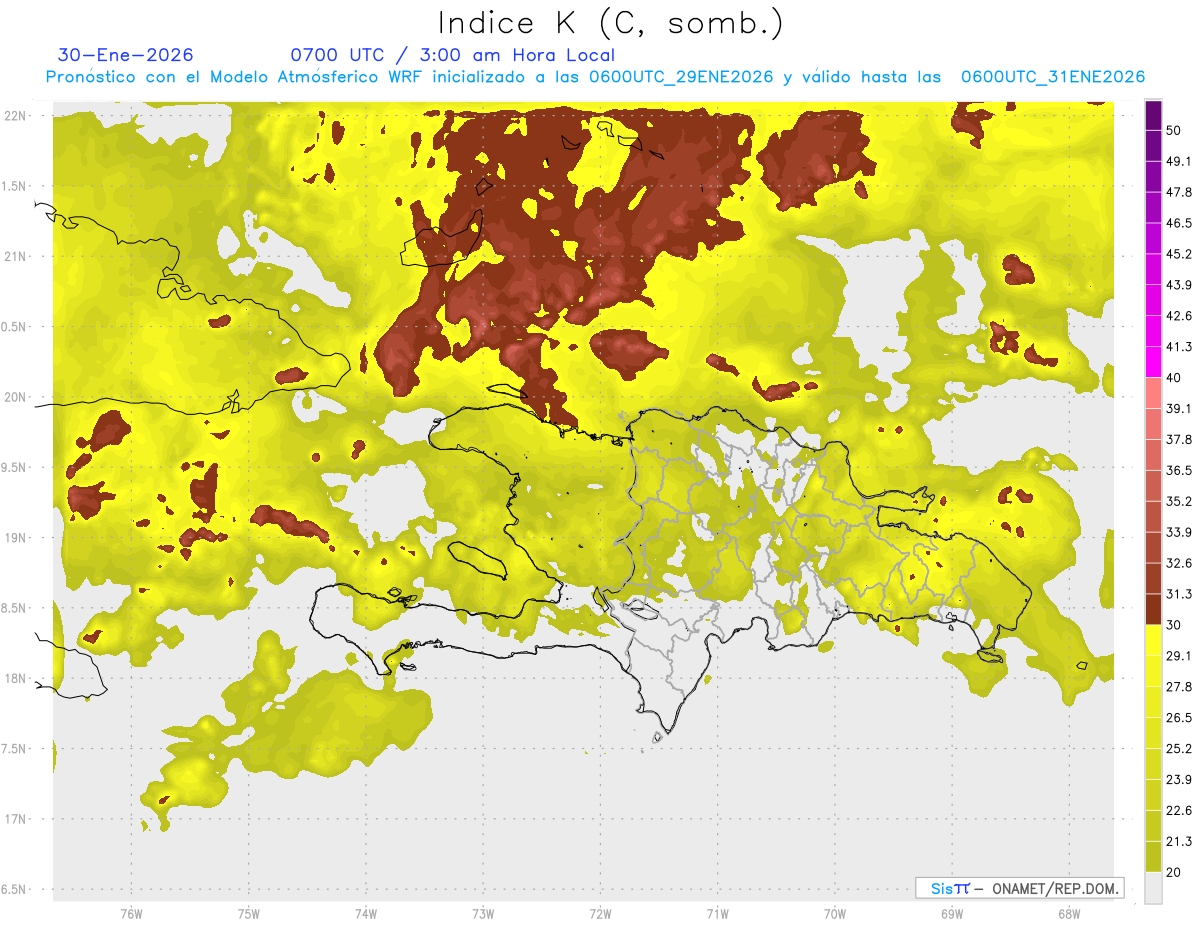Click the 70W longitude label

point(835,914)
